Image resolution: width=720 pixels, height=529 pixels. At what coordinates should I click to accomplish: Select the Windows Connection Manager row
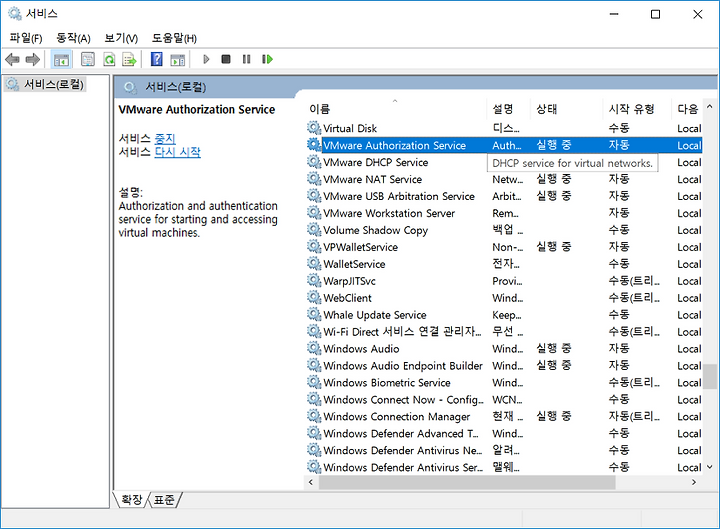tap(504, 416)
